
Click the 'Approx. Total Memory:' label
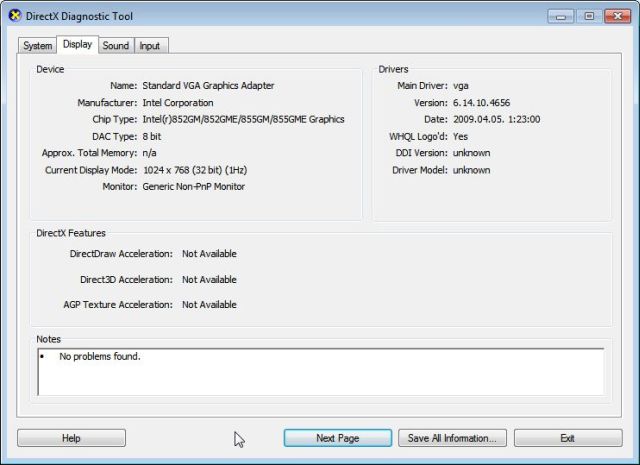point(89,153)
